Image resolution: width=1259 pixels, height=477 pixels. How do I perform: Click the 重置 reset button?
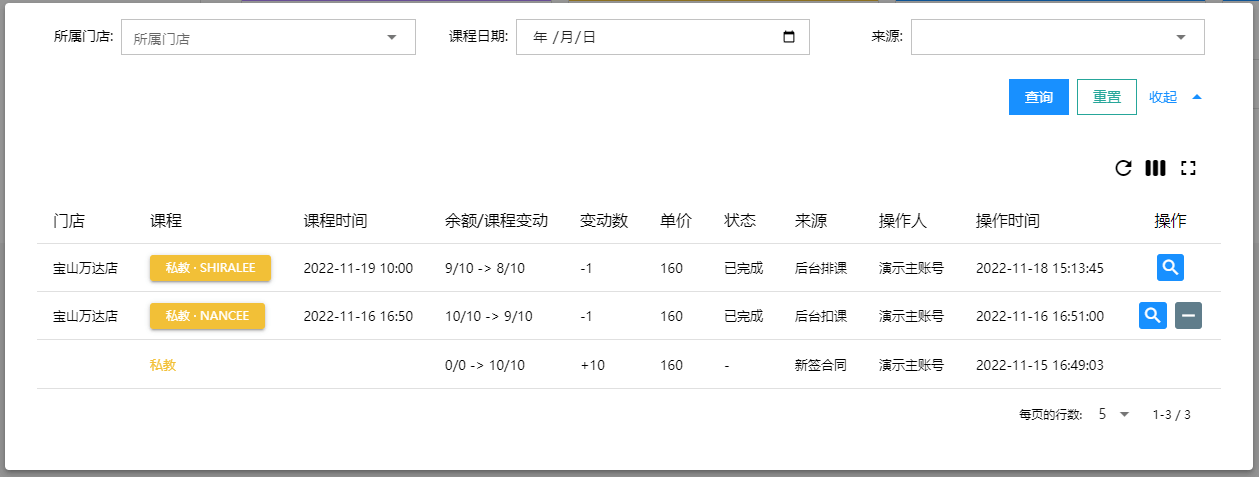[1106, 97]
